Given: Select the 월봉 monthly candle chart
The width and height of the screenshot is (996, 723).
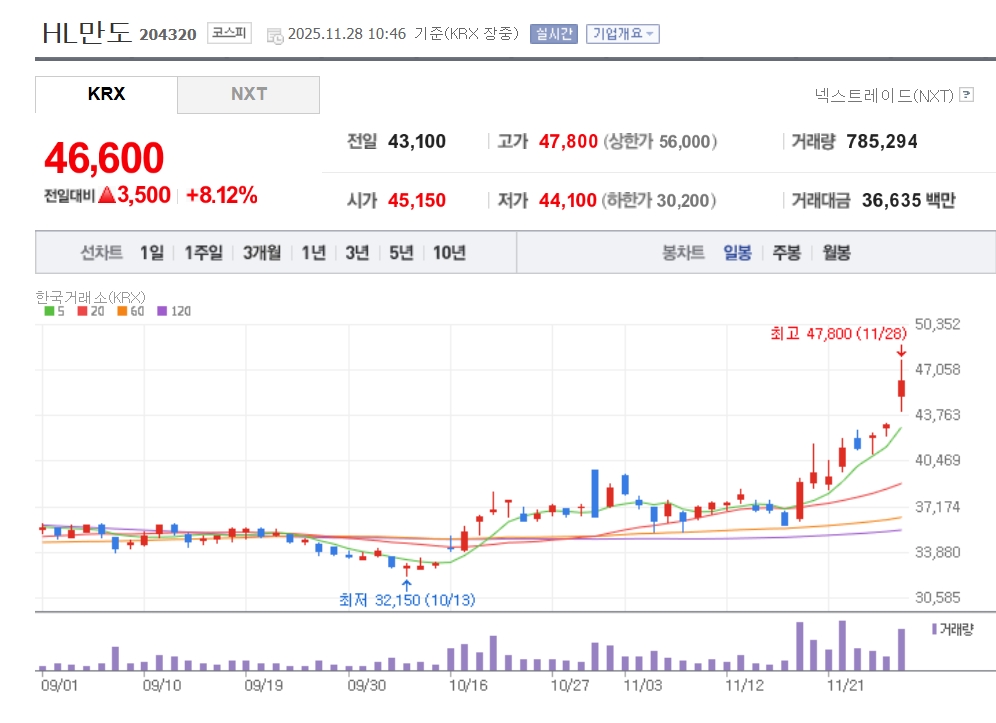Looking at the screenshot, I should point(836,253).
